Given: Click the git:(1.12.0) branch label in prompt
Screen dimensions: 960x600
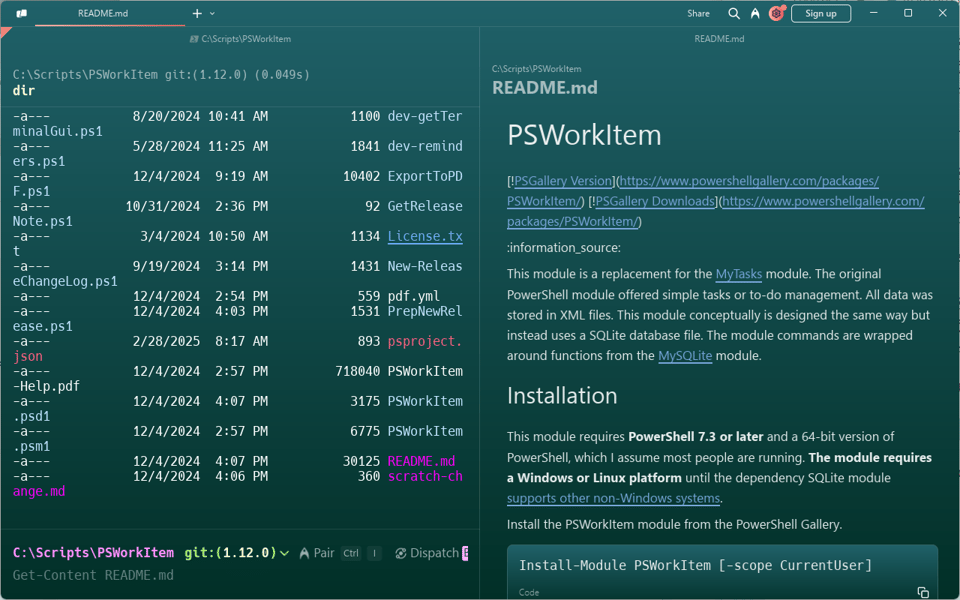Looking at the screenshot, I should [231, 553].
